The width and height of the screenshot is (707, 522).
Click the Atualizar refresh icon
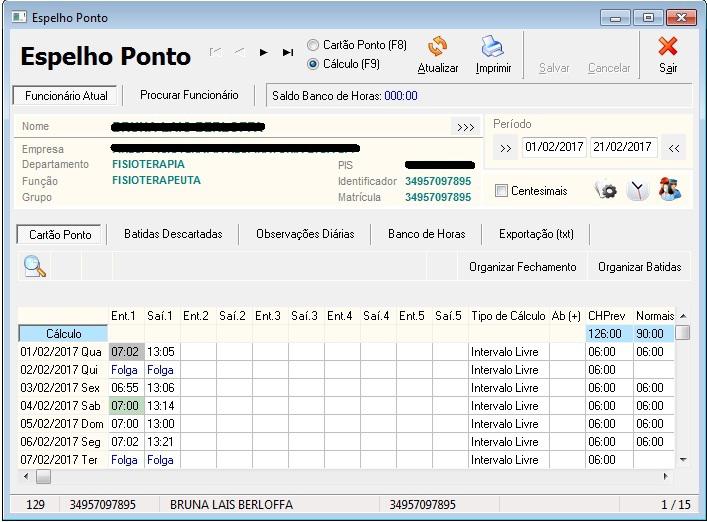click(x=437, y=48)
